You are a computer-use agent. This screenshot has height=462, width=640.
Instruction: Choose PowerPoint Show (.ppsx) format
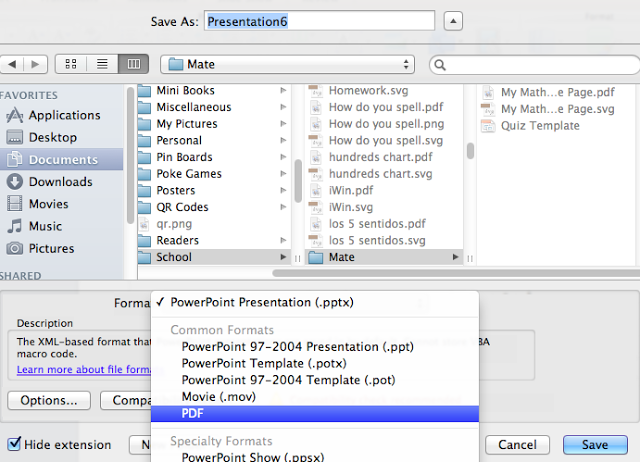click(x=315, y=457)
